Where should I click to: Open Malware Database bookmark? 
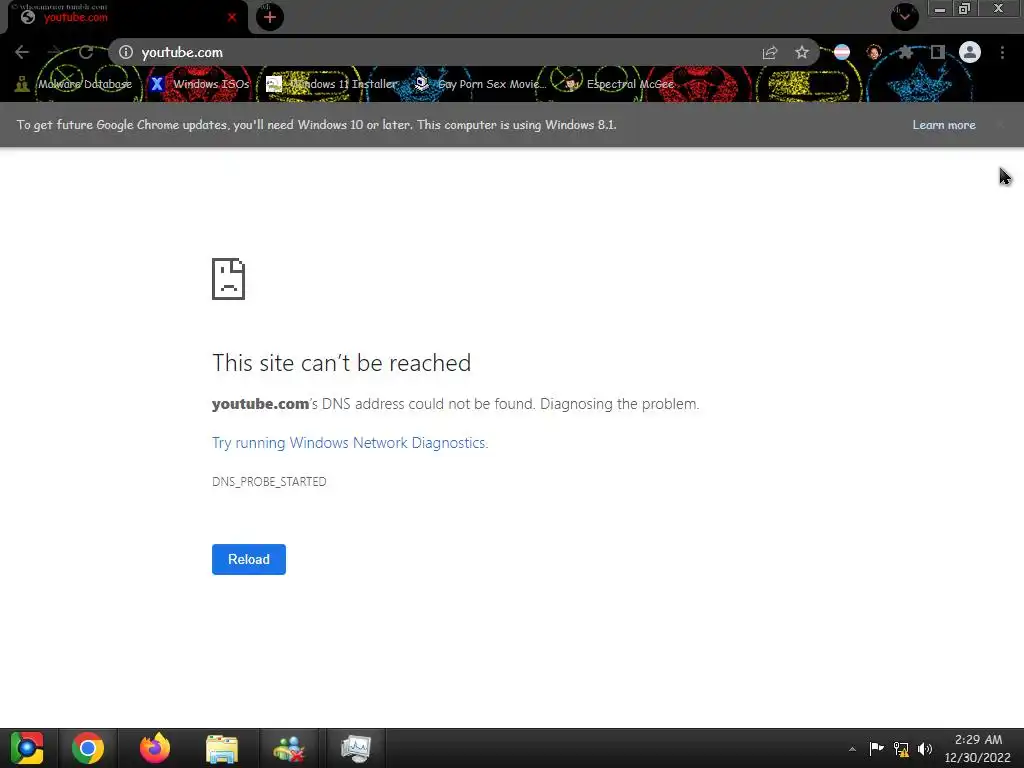(74, 84)
